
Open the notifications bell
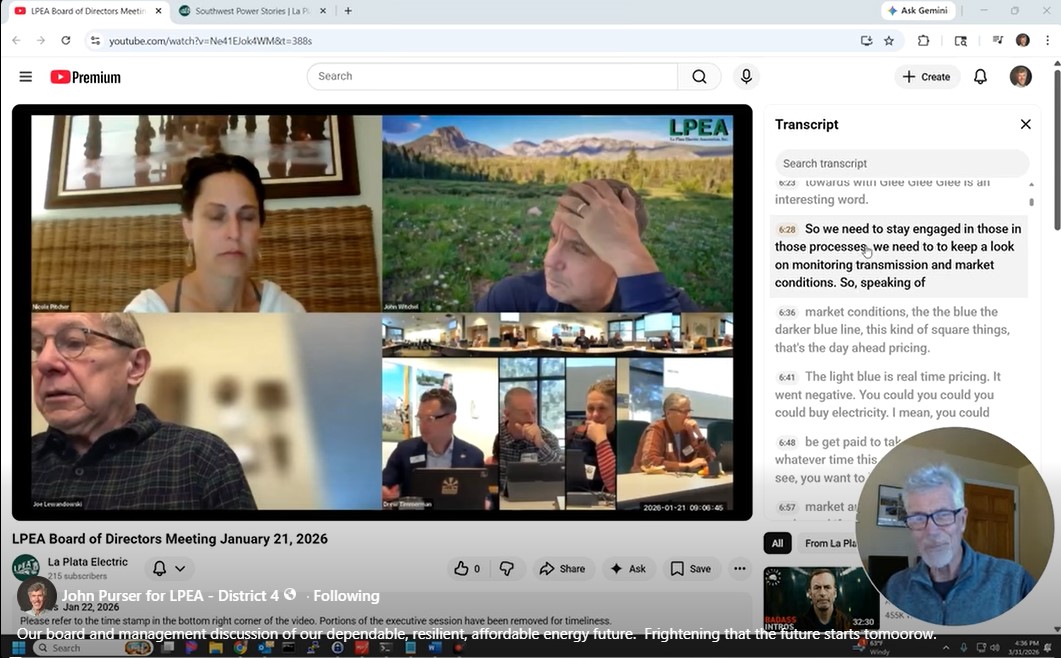[x=980, y=77]
